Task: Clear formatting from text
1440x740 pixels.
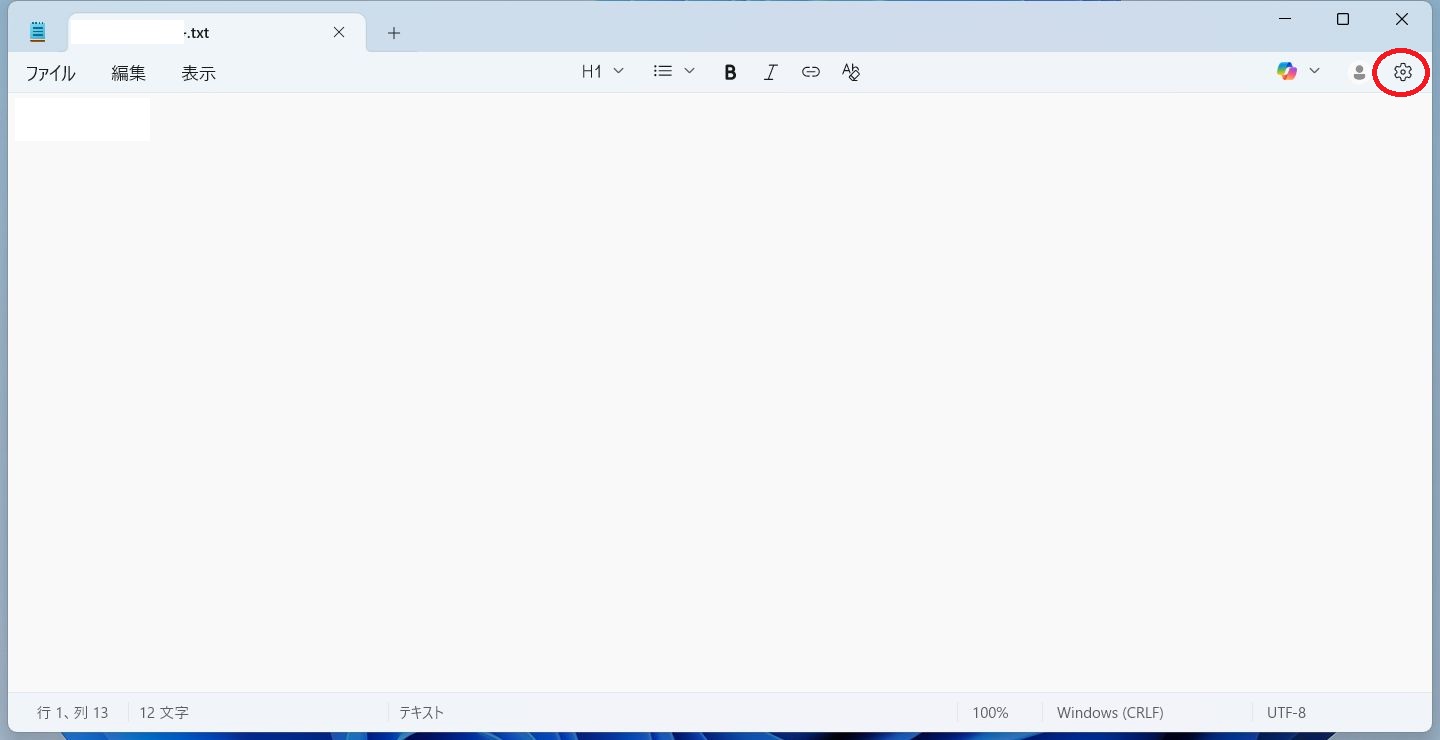Action: [x=850, y=71]
